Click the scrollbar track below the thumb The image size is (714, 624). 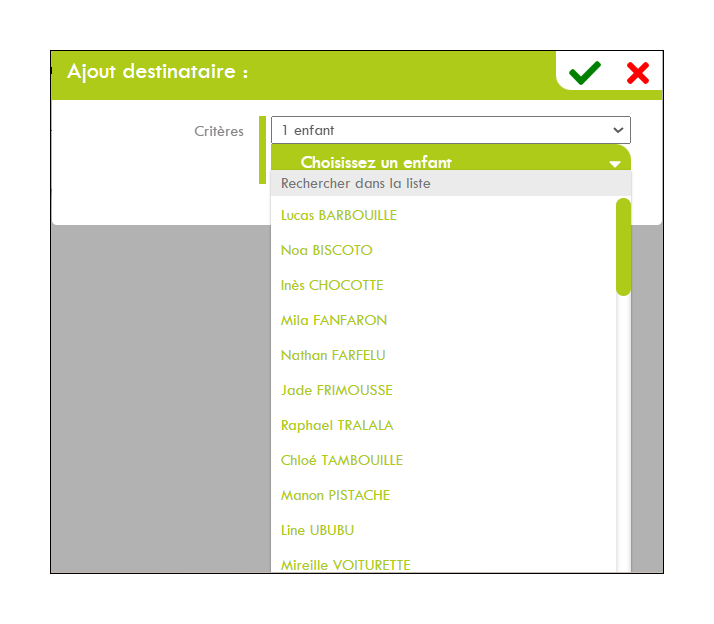point(623,434)
